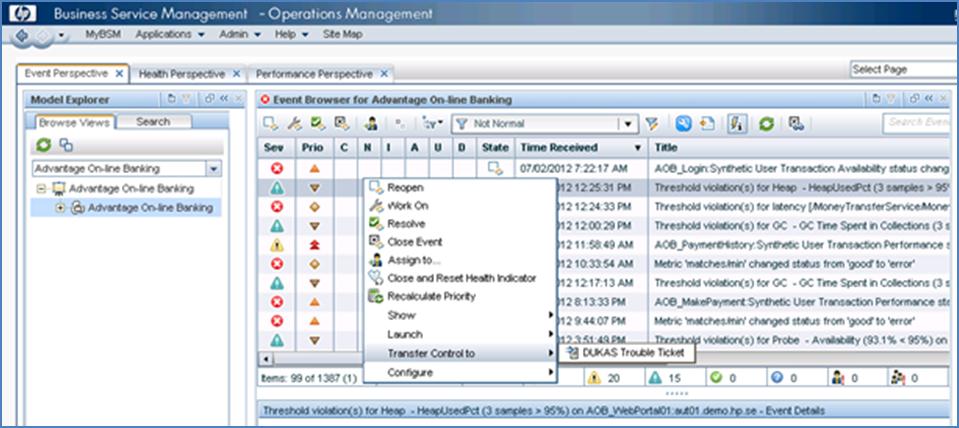The width and height of the screenshot is (959, 428).
Task: Select Close and Reset Health Indicator
Action: (460, 278)
